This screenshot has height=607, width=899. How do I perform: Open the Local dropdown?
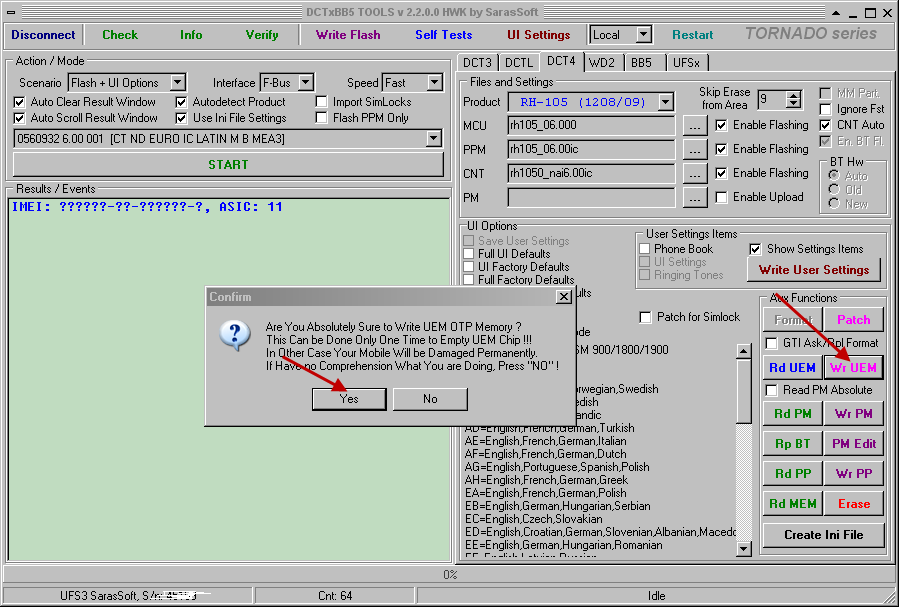pos(644,35)
